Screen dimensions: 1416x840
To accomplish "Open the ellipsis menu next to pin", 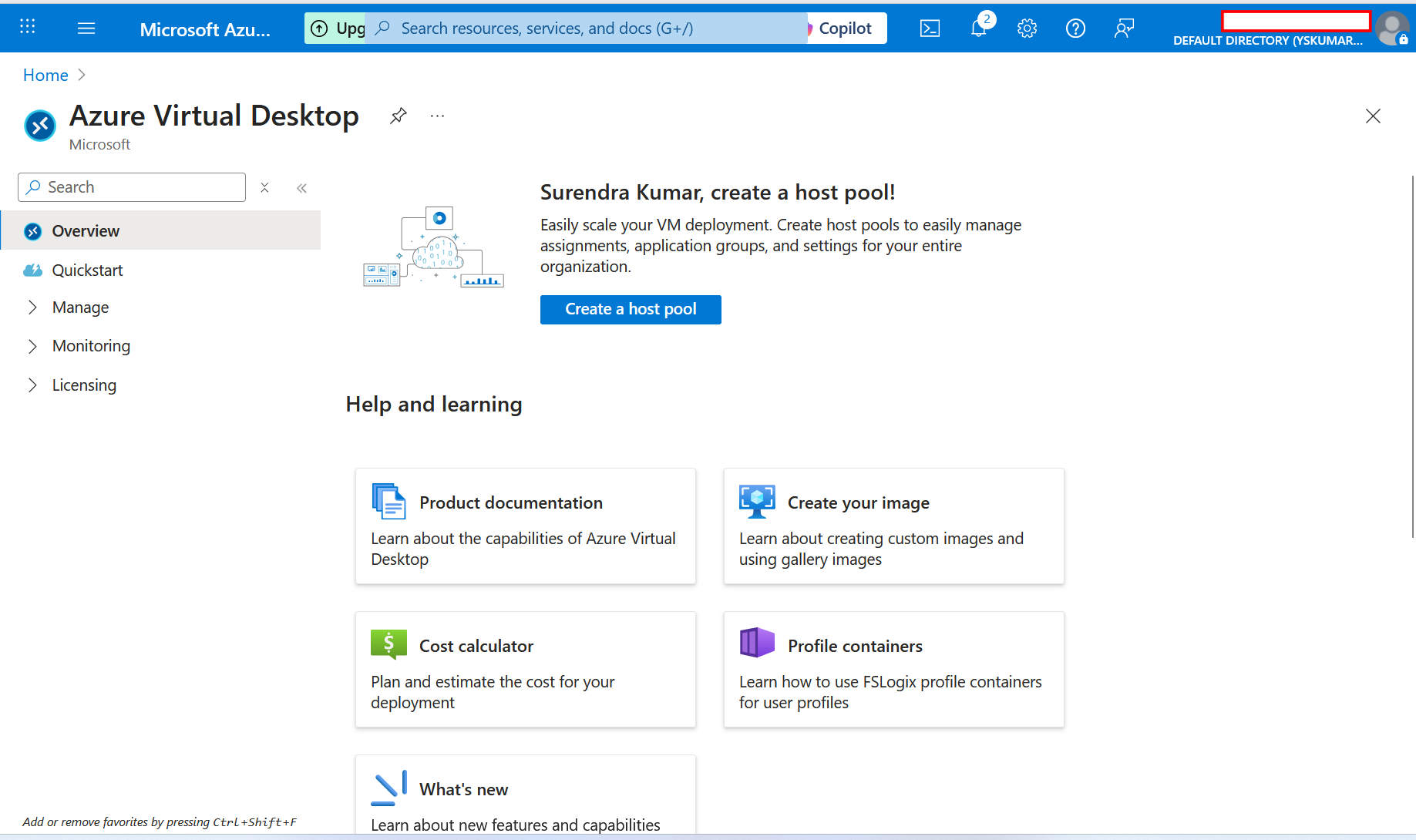I will (x=437, y=116).
